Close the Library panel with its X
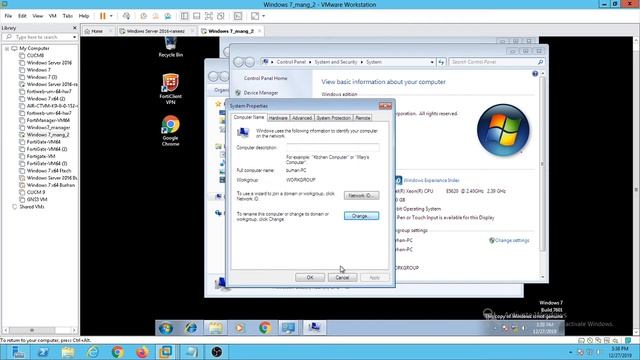The width and height of the screenshot is (640, 360). coord(75,28)
